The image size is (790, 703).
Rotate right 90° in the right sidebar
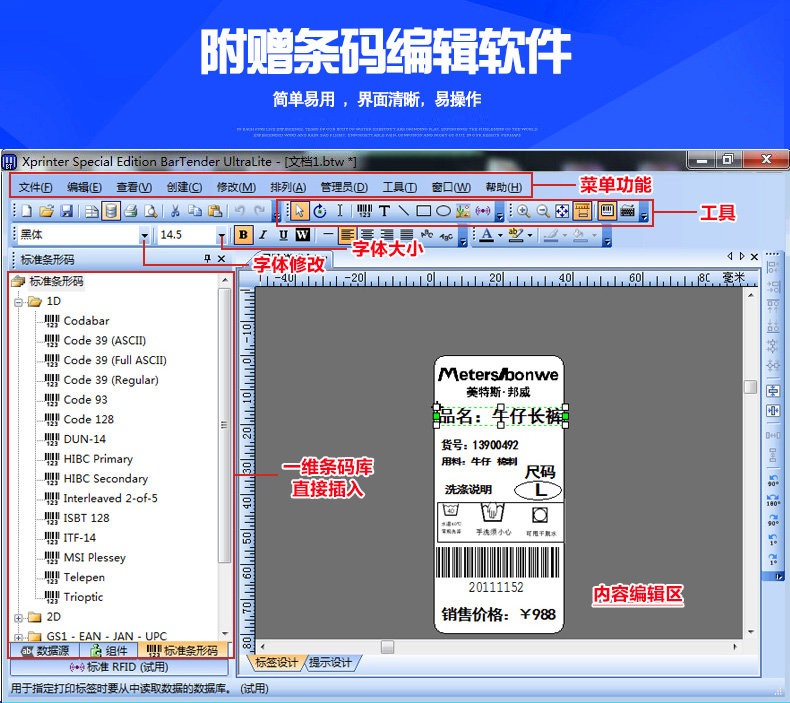click(x=773, y=520)
